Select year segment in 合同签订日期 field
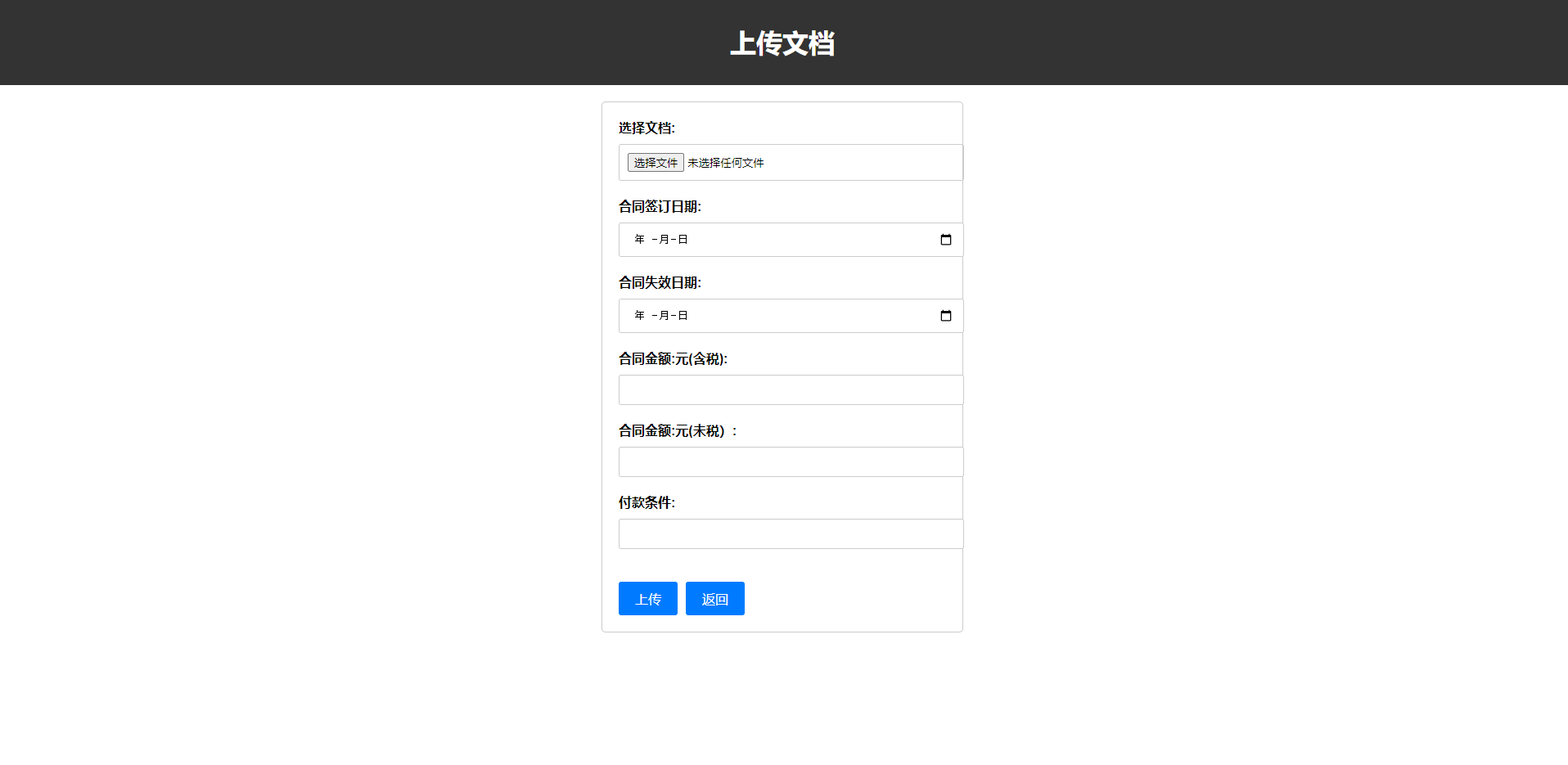This screenshot has width=1568, height=765. [640, 240]
